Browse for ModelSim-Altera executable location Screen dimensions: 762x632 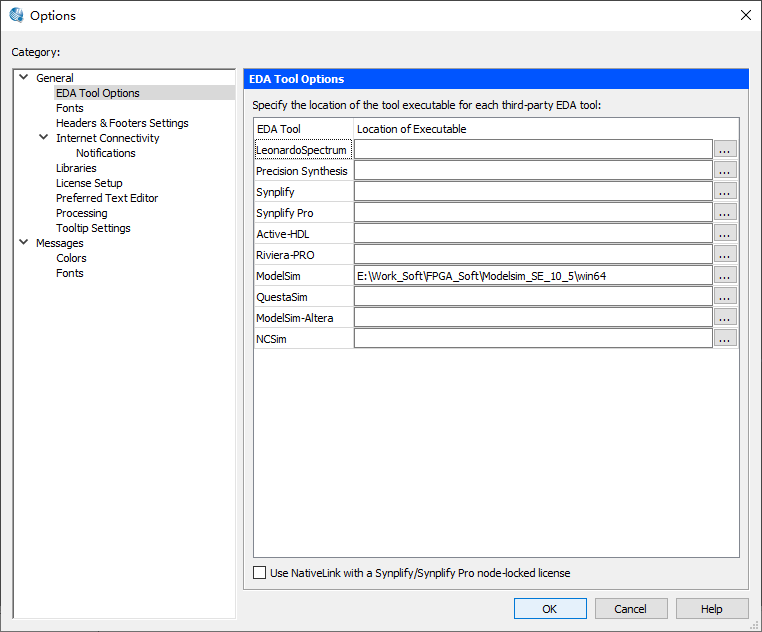(x=725, y=317)
